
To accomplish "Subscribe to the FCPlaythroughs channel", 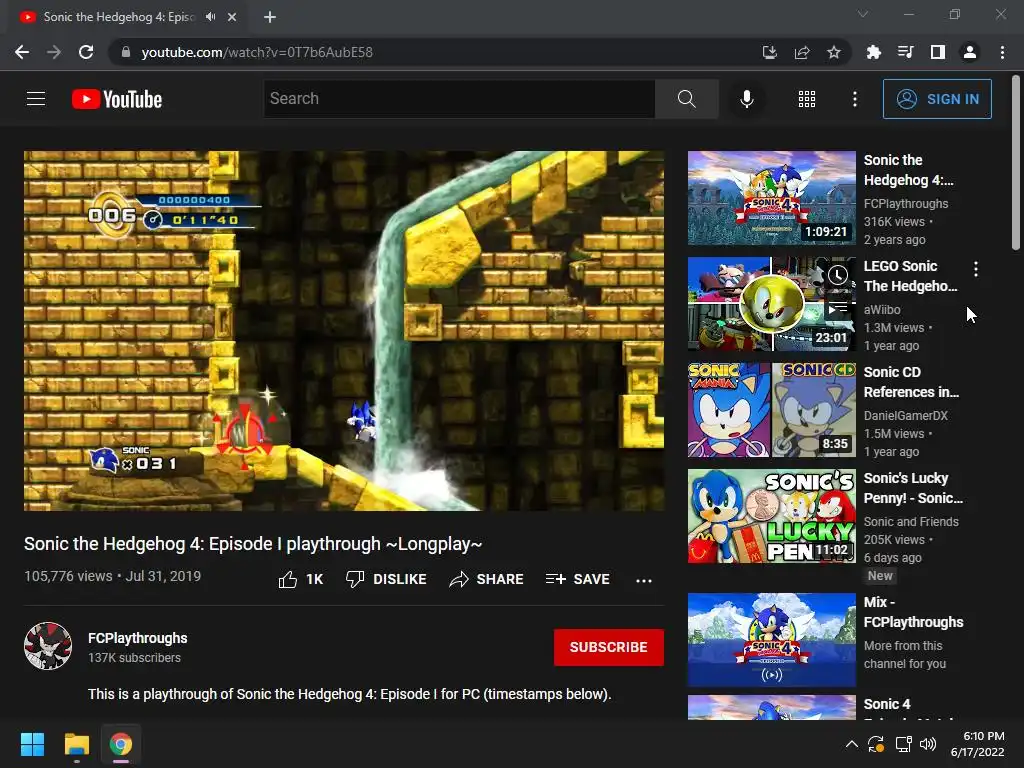I will point(609,647).
